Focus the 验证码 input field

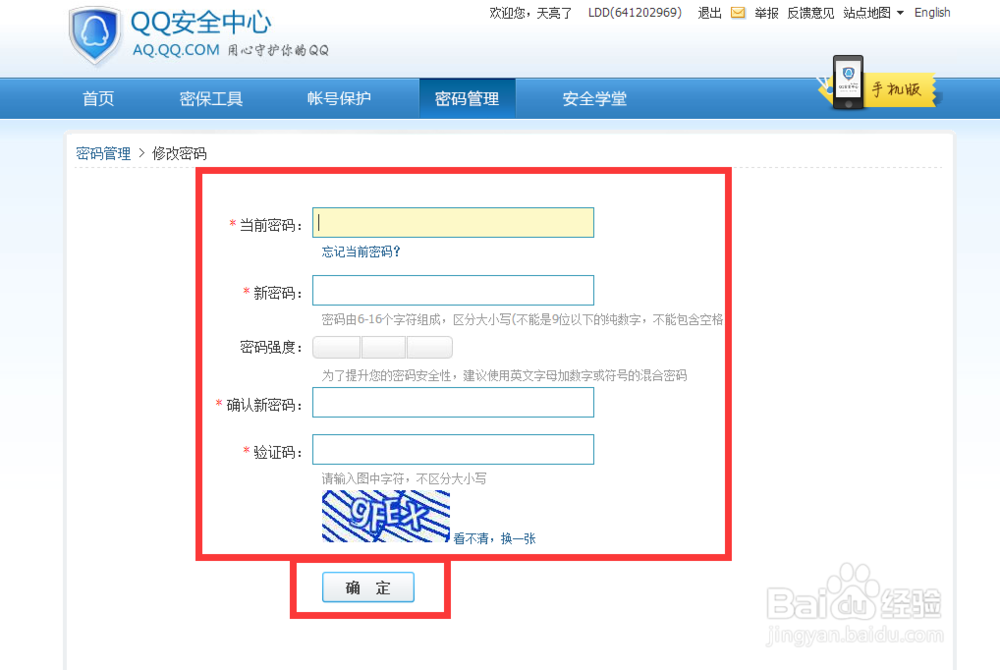pyautogui.click(x=453, y=449)
